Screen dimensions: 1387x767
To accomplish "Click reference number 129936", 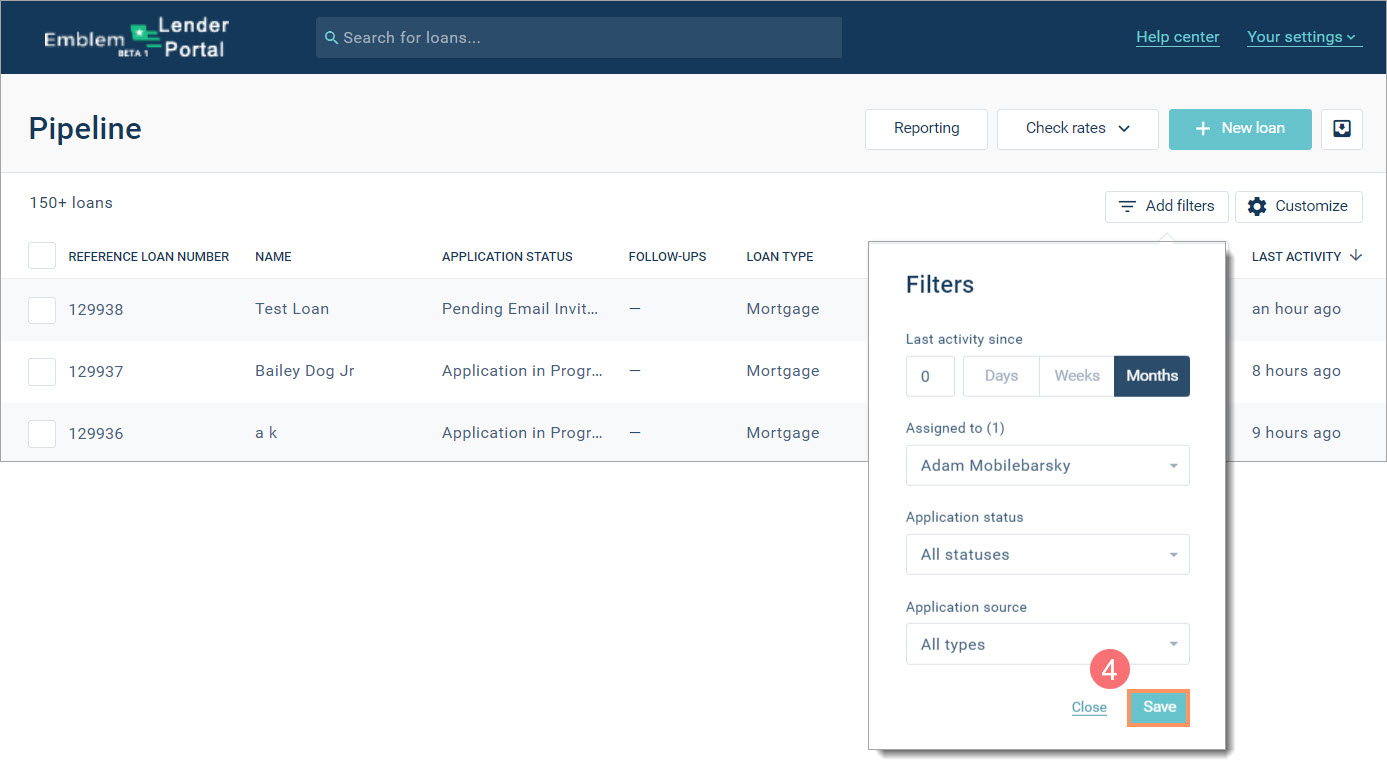I will click(96, 434).
